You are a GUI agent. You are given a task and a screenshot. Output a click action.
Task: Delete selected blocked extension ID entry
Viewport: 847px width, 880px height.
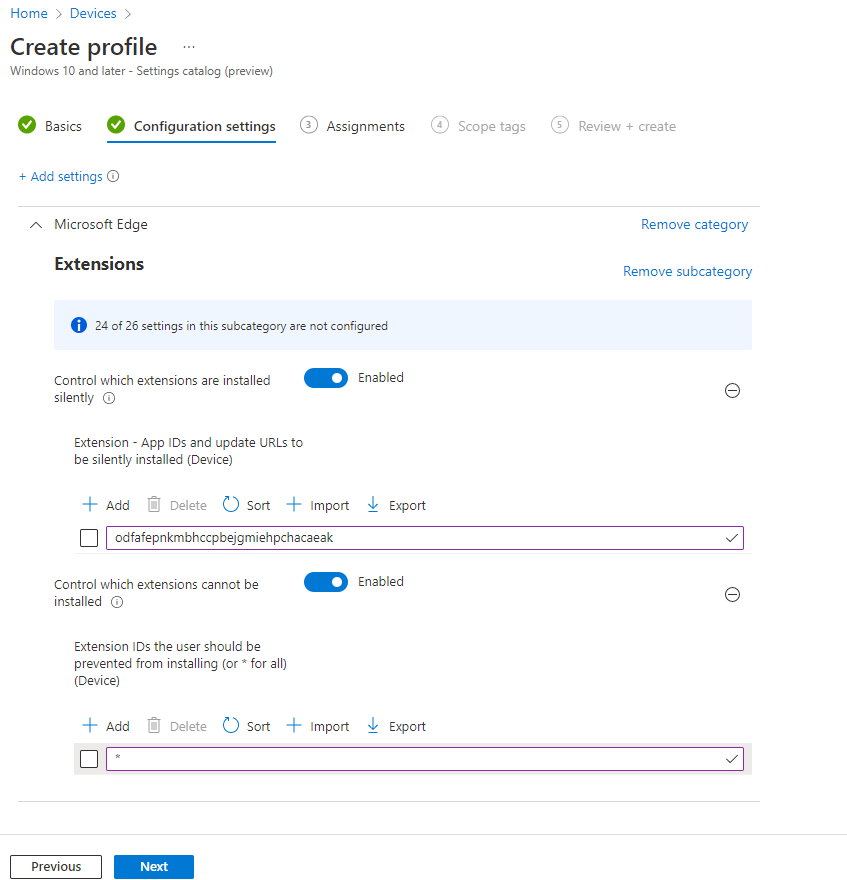[x=177, y=726]
